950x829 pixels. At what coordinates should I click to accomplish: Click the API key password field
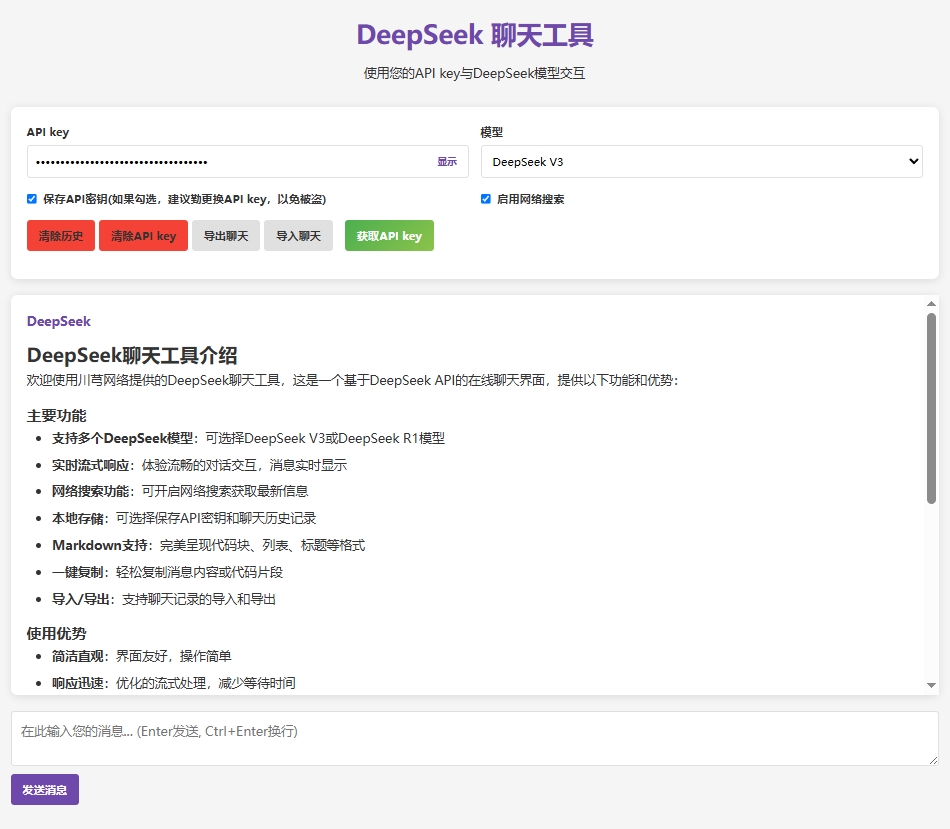click(x=247, y=161)
